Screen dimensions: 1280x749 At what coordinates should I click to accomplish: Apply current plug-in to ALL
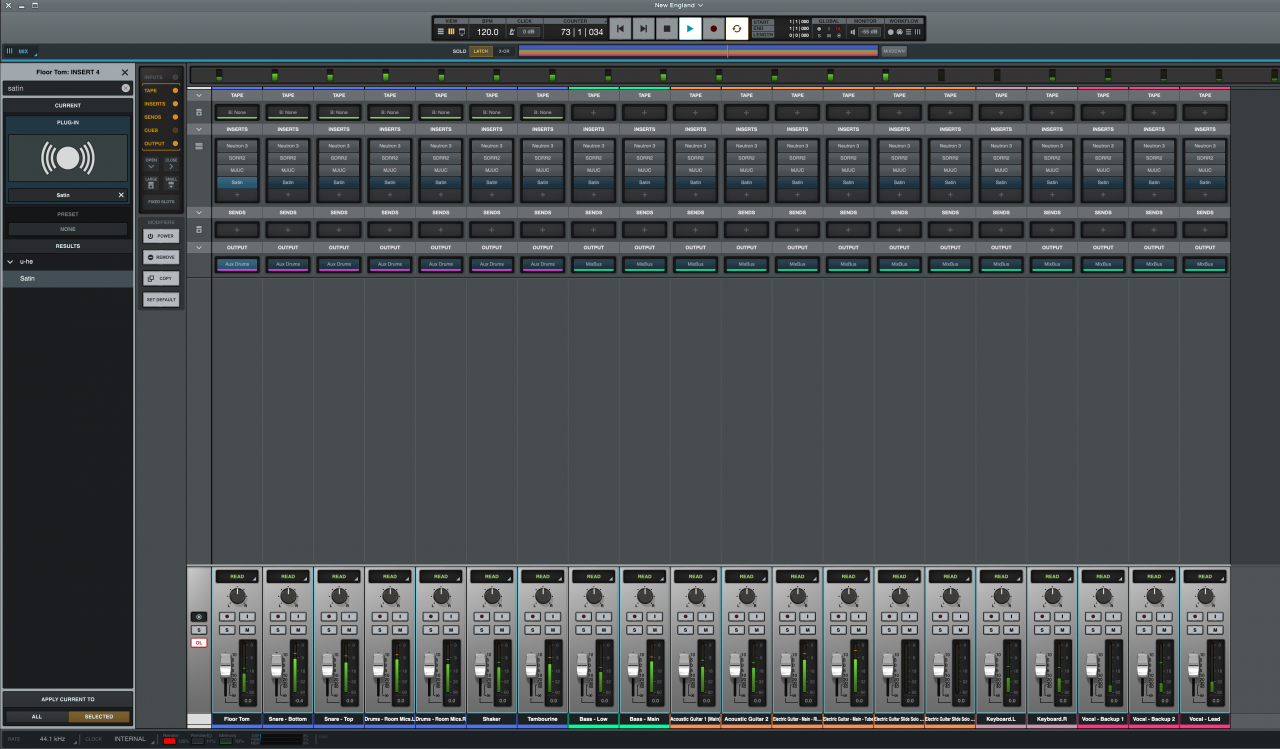37,716
